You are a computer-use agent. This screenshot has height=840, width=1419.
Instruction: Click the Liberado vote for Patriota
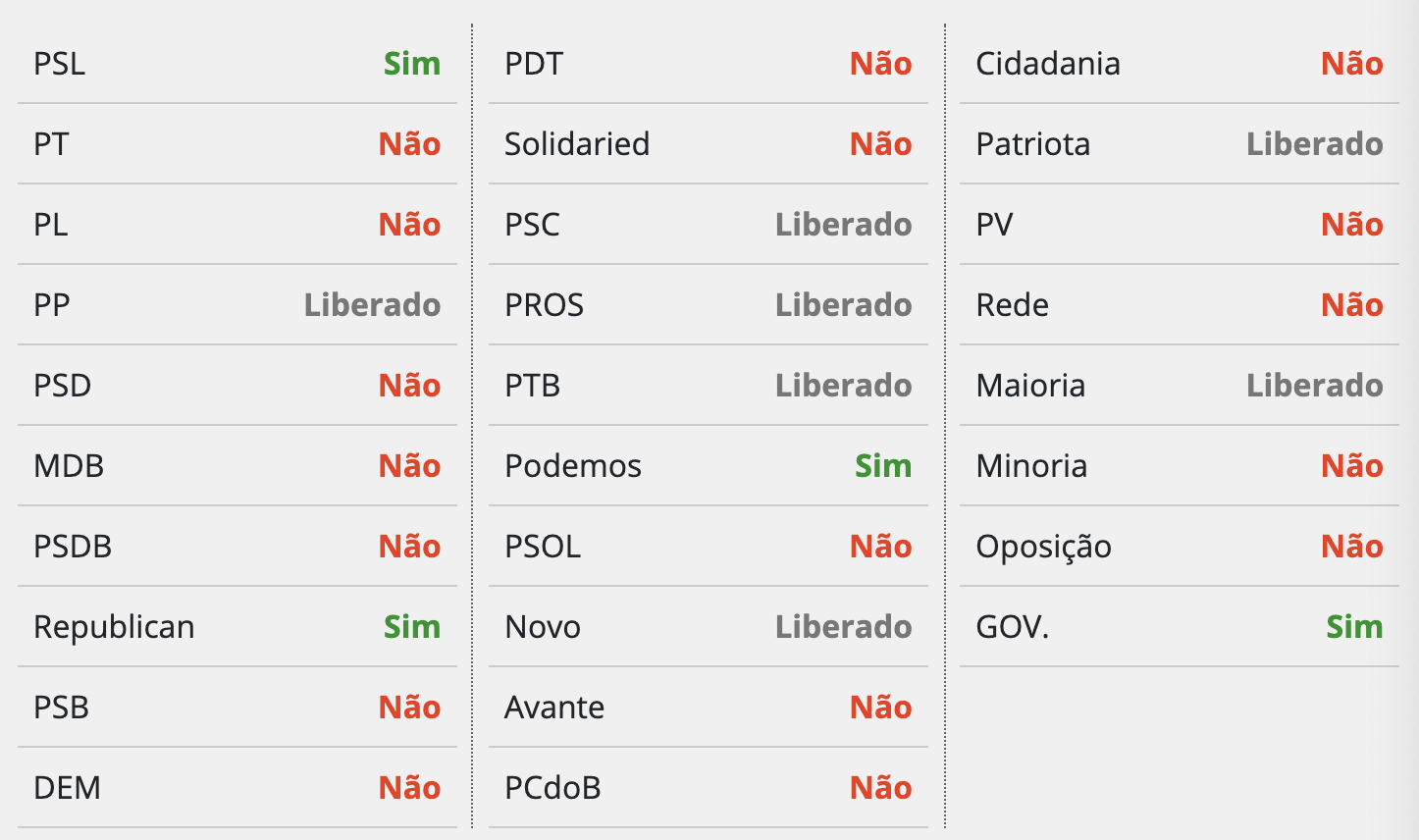(1314, 144)
